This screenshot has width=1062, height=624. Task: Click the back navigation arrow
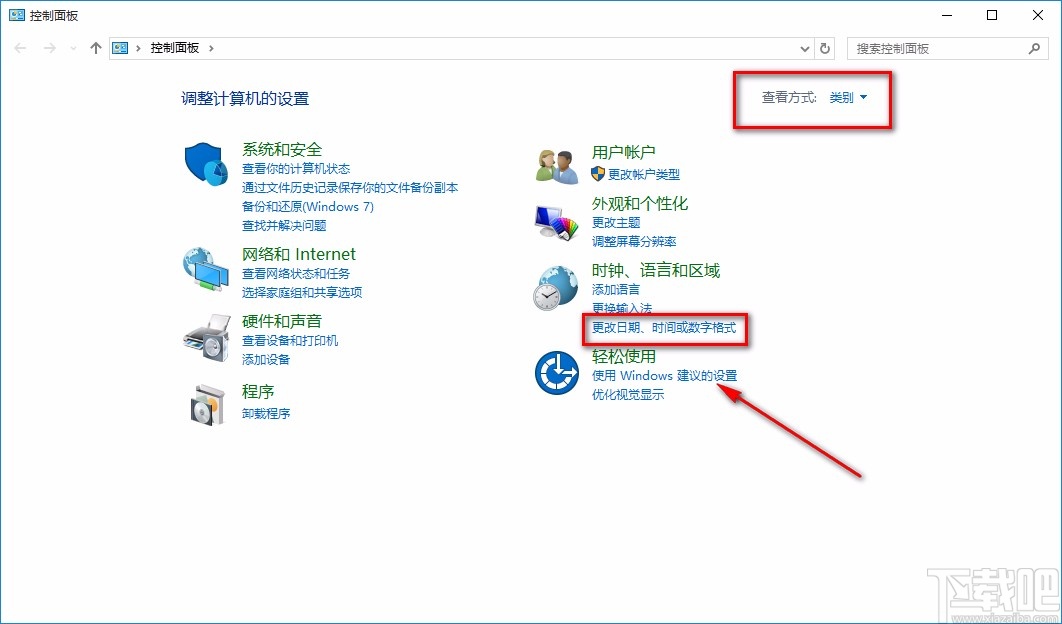(20, 47)
